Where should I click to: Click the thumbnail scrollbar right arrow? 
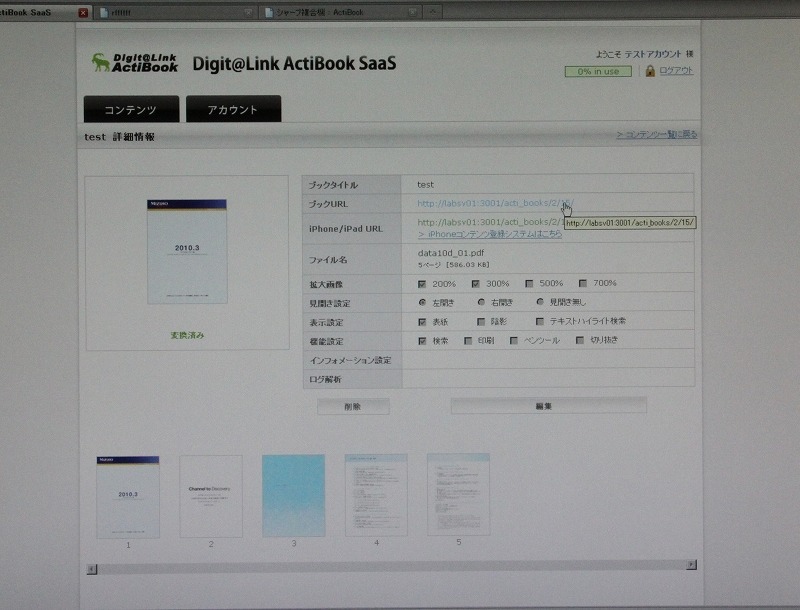(691, 565)
